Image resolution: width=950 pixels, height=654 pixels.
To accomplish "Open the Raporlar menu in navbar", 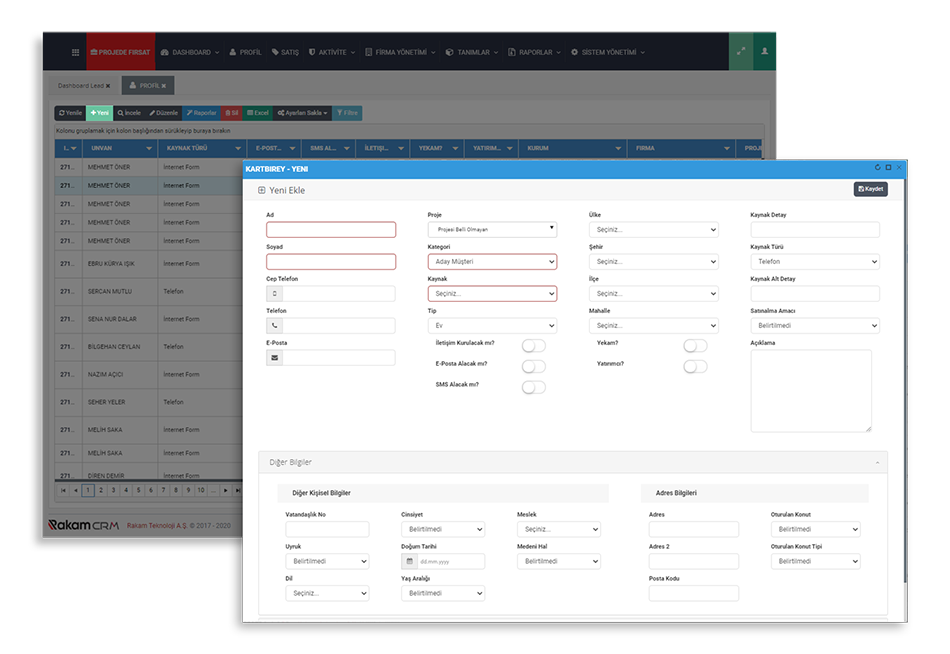I will tap(534, 52).
